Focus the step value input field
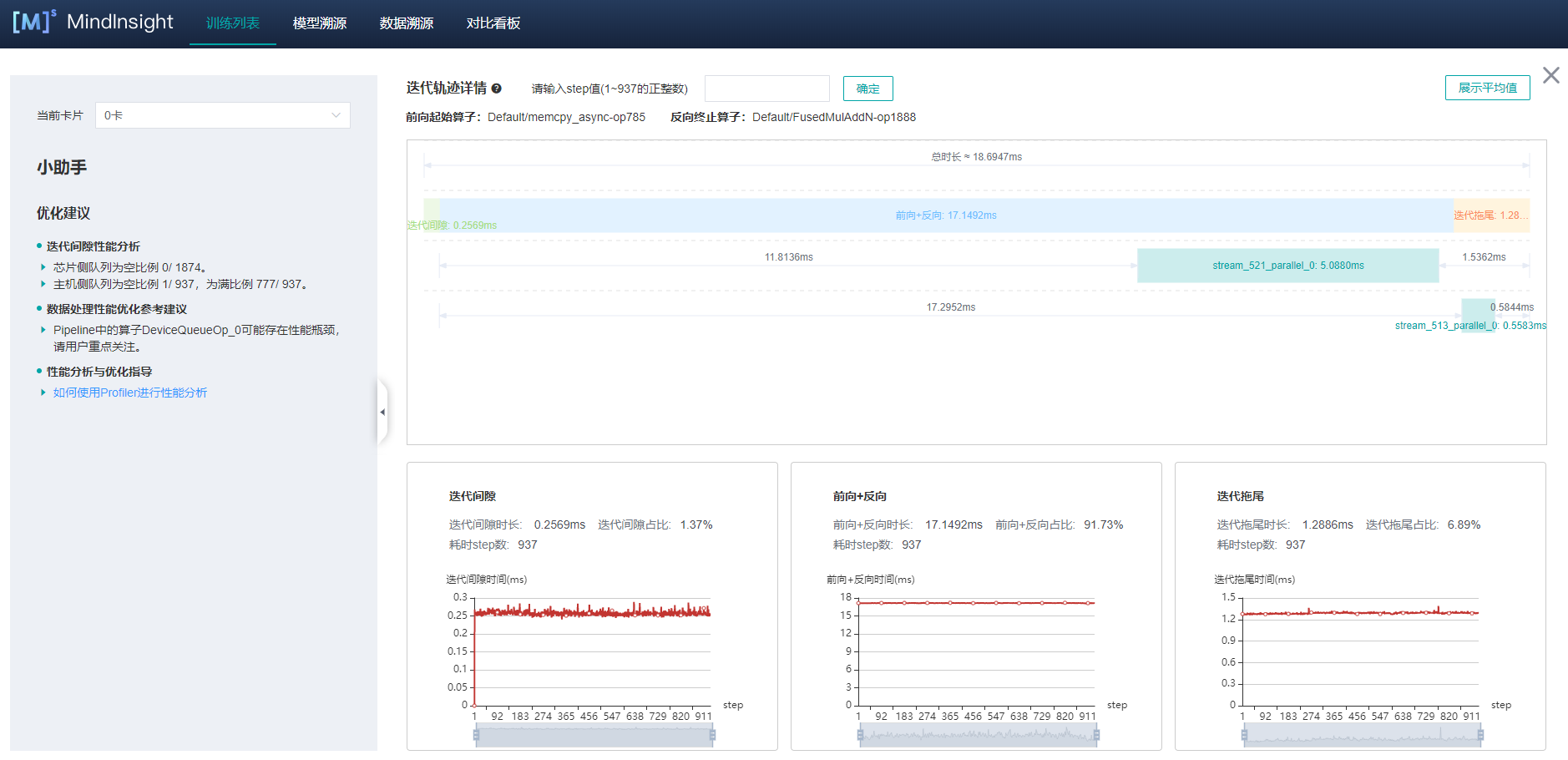 [766, 89]
